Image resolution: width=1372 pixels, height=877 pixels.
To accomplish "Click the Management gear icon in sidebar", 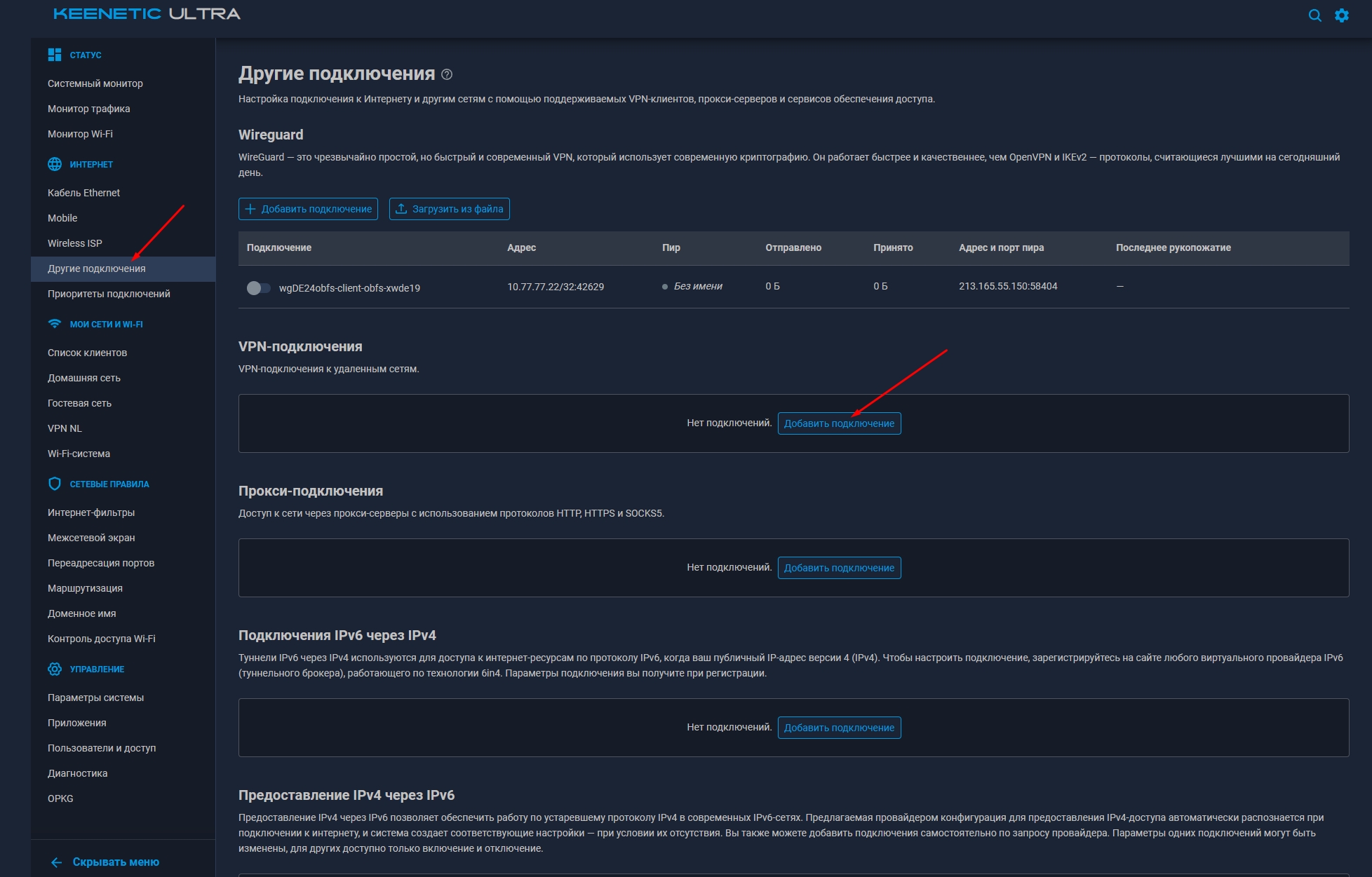I will point(55,669).
